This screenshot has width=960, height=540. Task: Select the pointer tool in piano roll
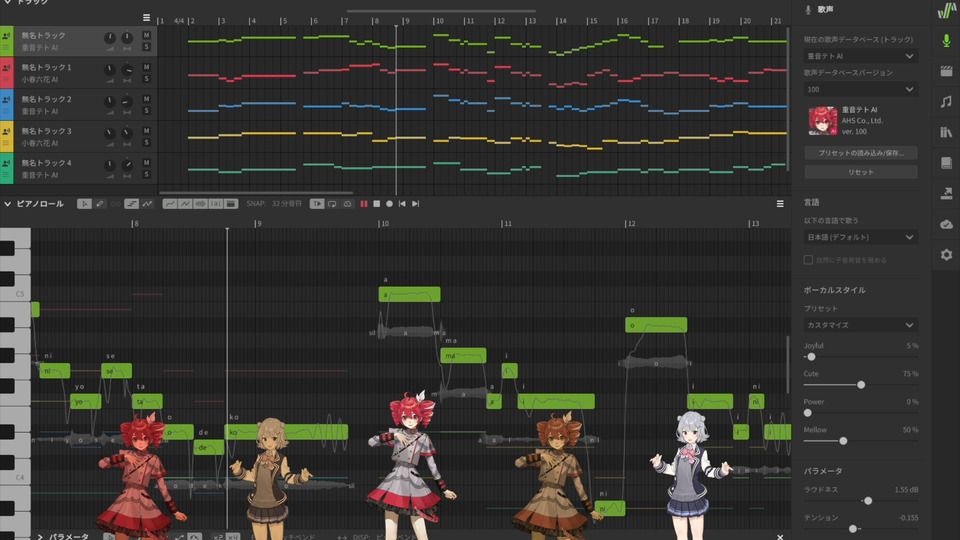click(x=84, y=204)
